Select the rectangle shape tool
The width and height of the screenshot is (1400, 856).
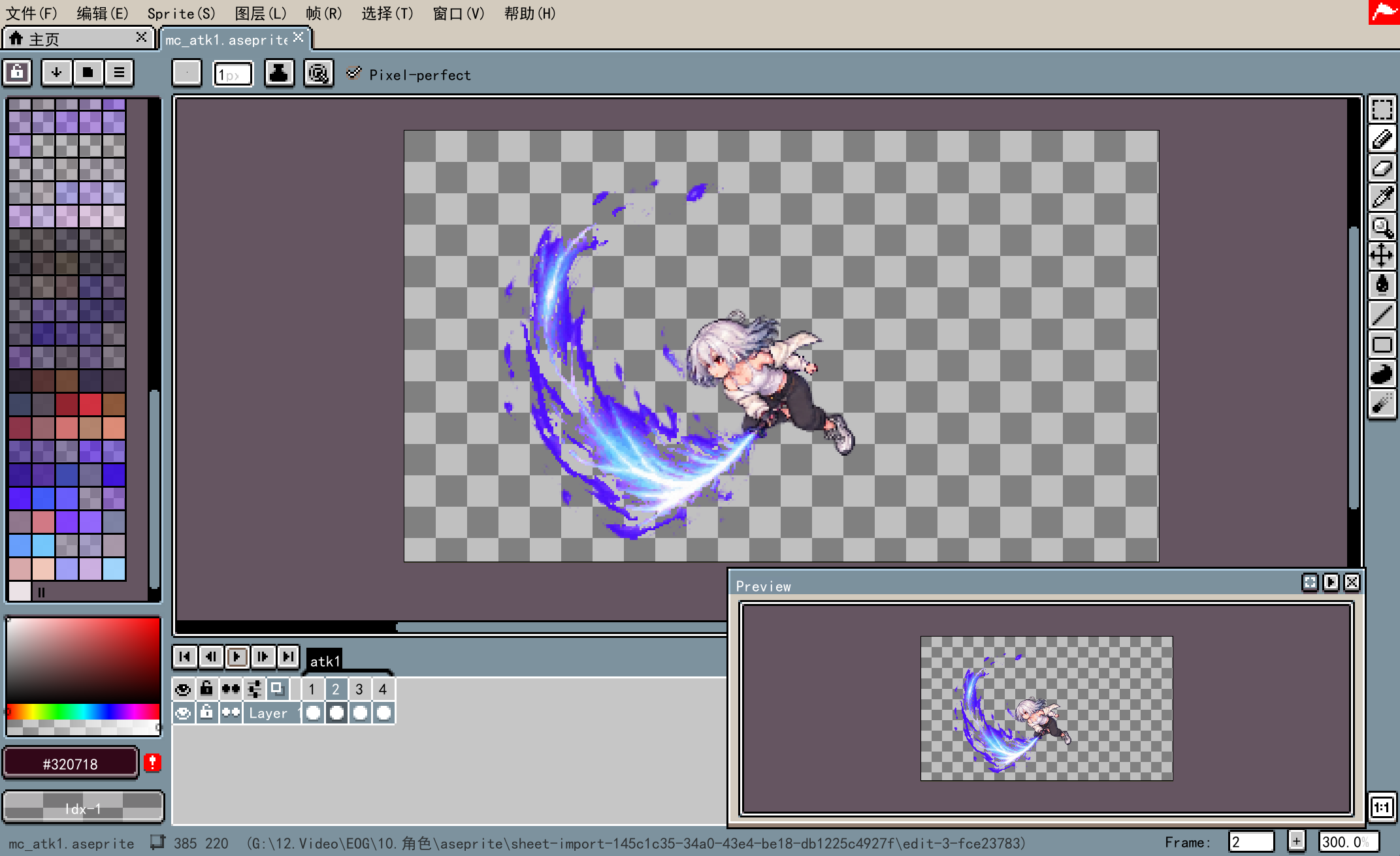point(1382,344)
